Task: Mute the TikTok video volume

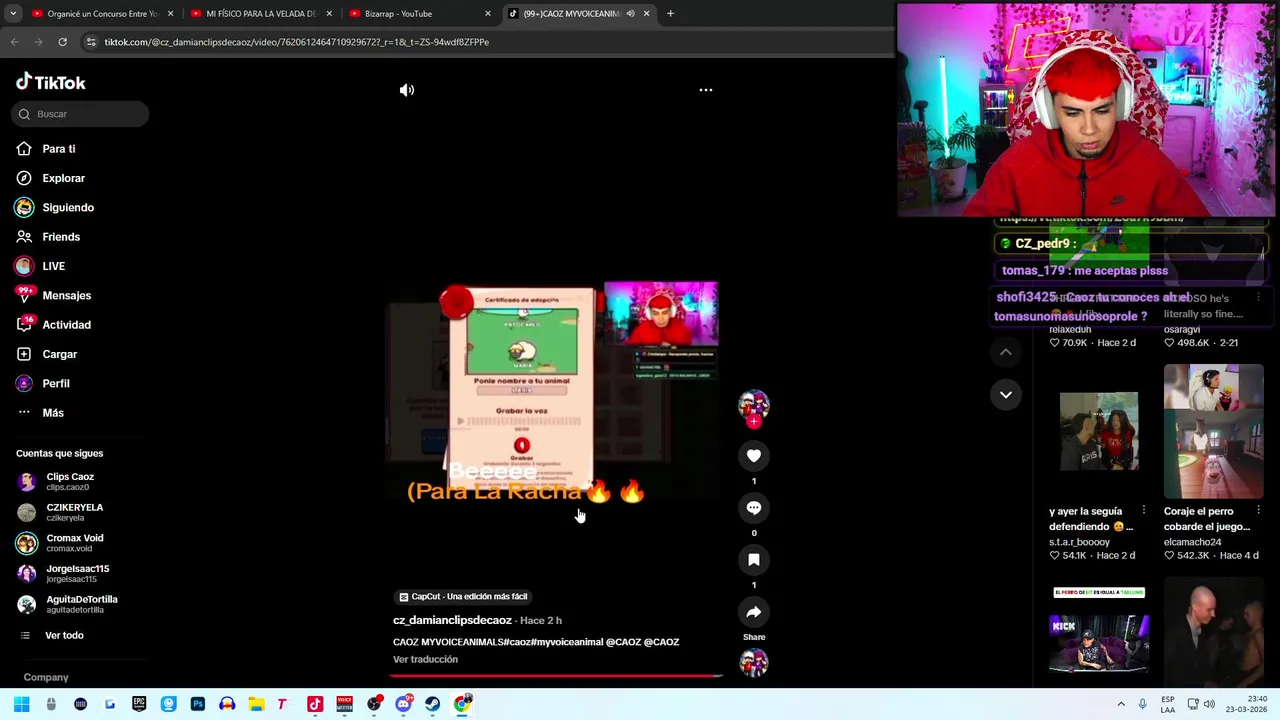Action: click(x=407, y=90)
